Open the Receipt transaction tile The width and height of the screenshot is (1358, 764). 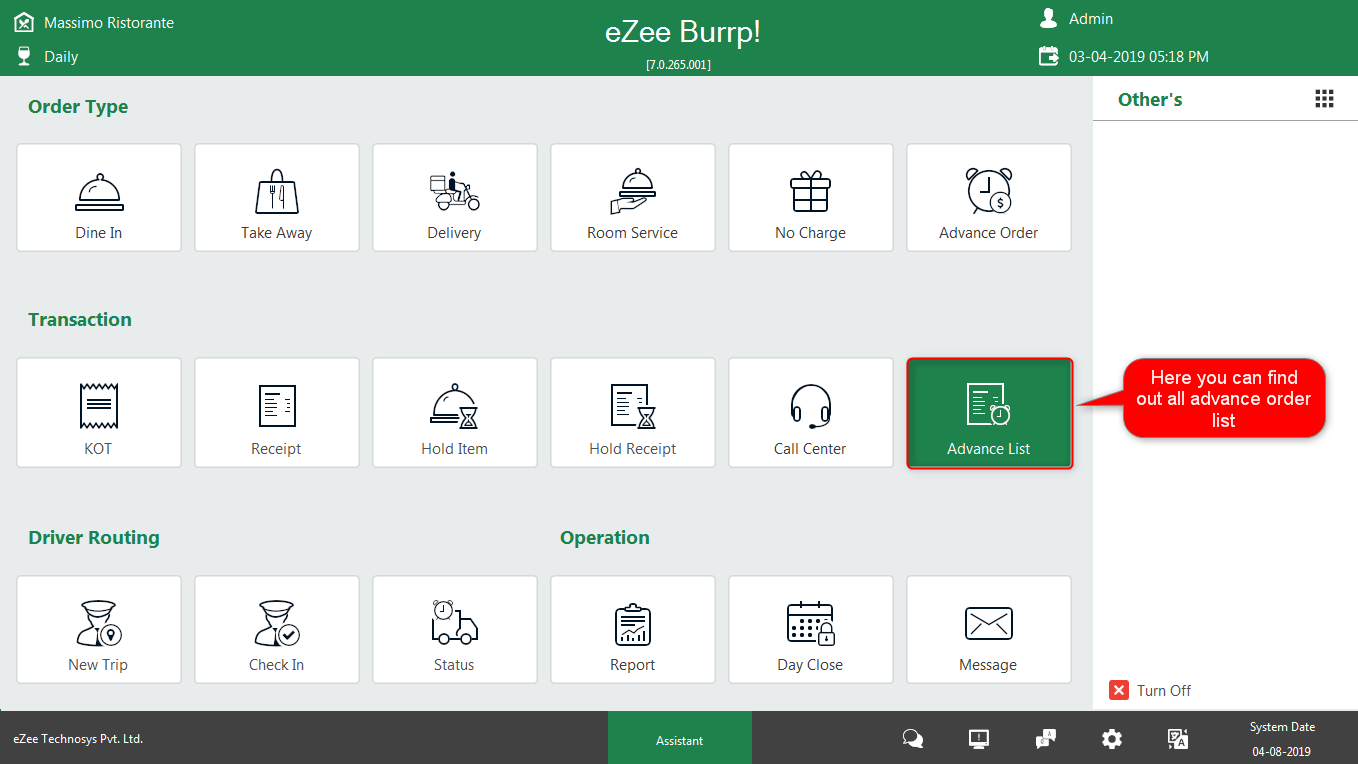point(277,413)
